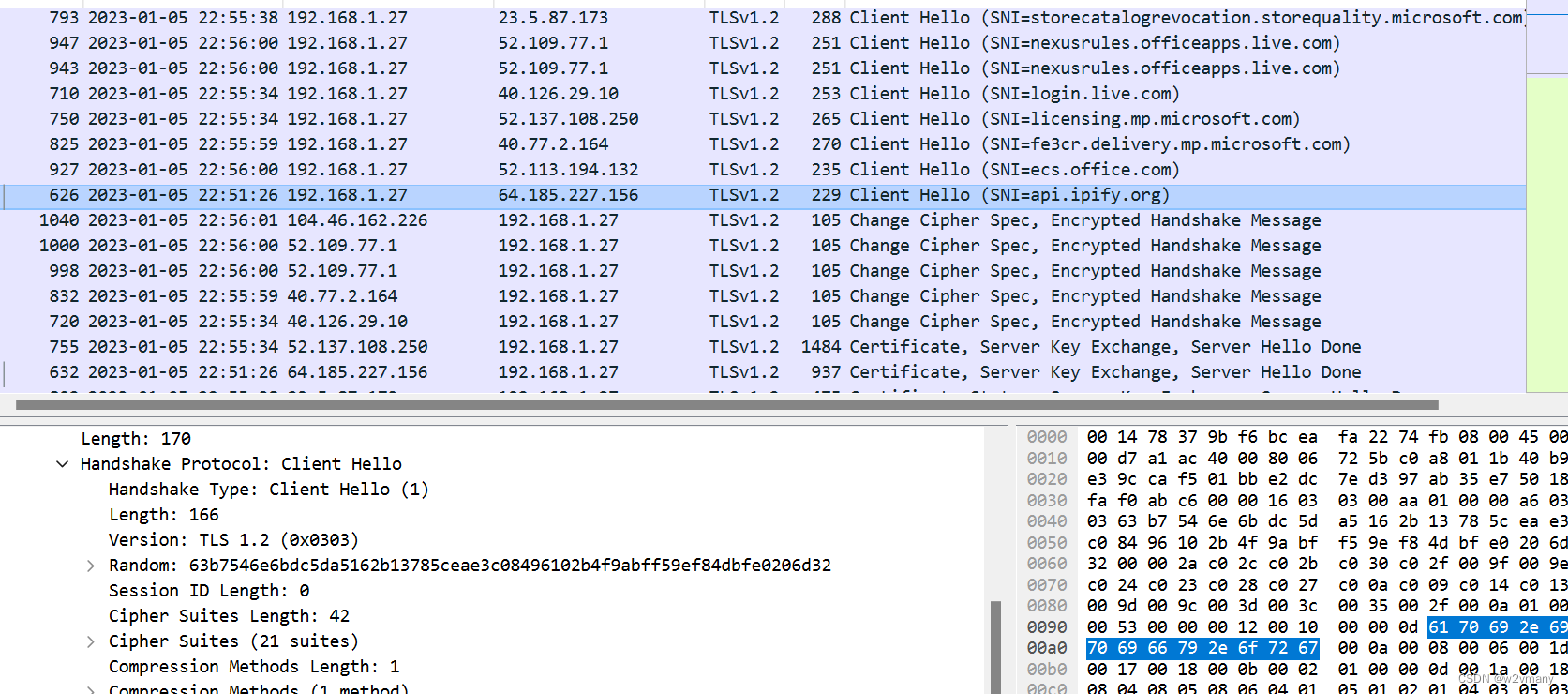
Task: Select packet 793 storecatalogrevocation Client Hello
Action: pos(763,18)
